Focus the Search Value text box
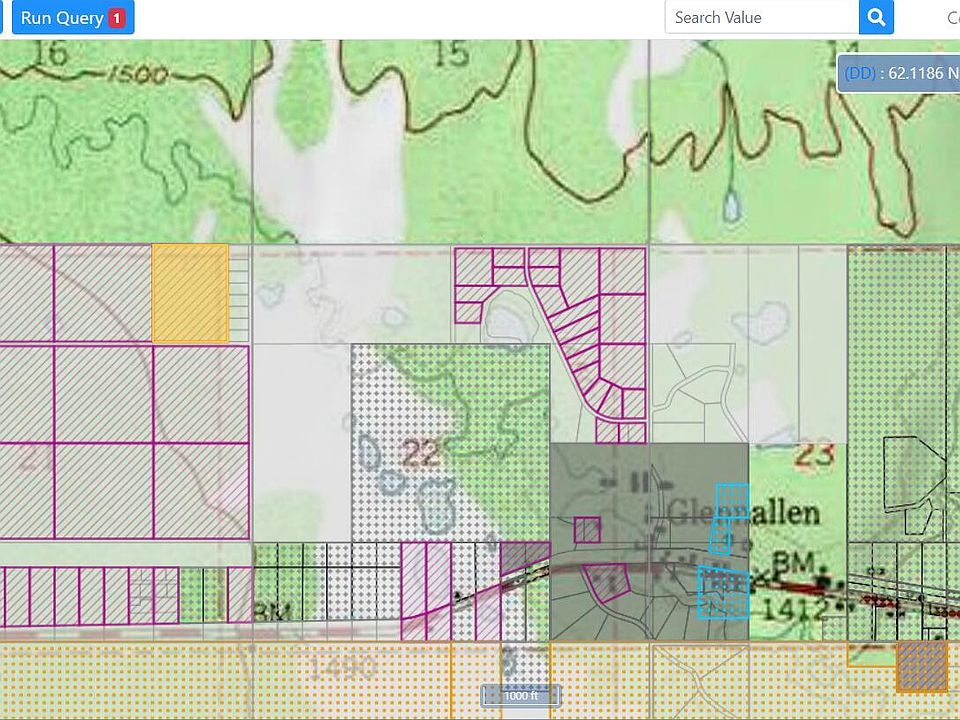Image resolution: width=960 pixels, height=720 pixels. [x=762, y=18]
